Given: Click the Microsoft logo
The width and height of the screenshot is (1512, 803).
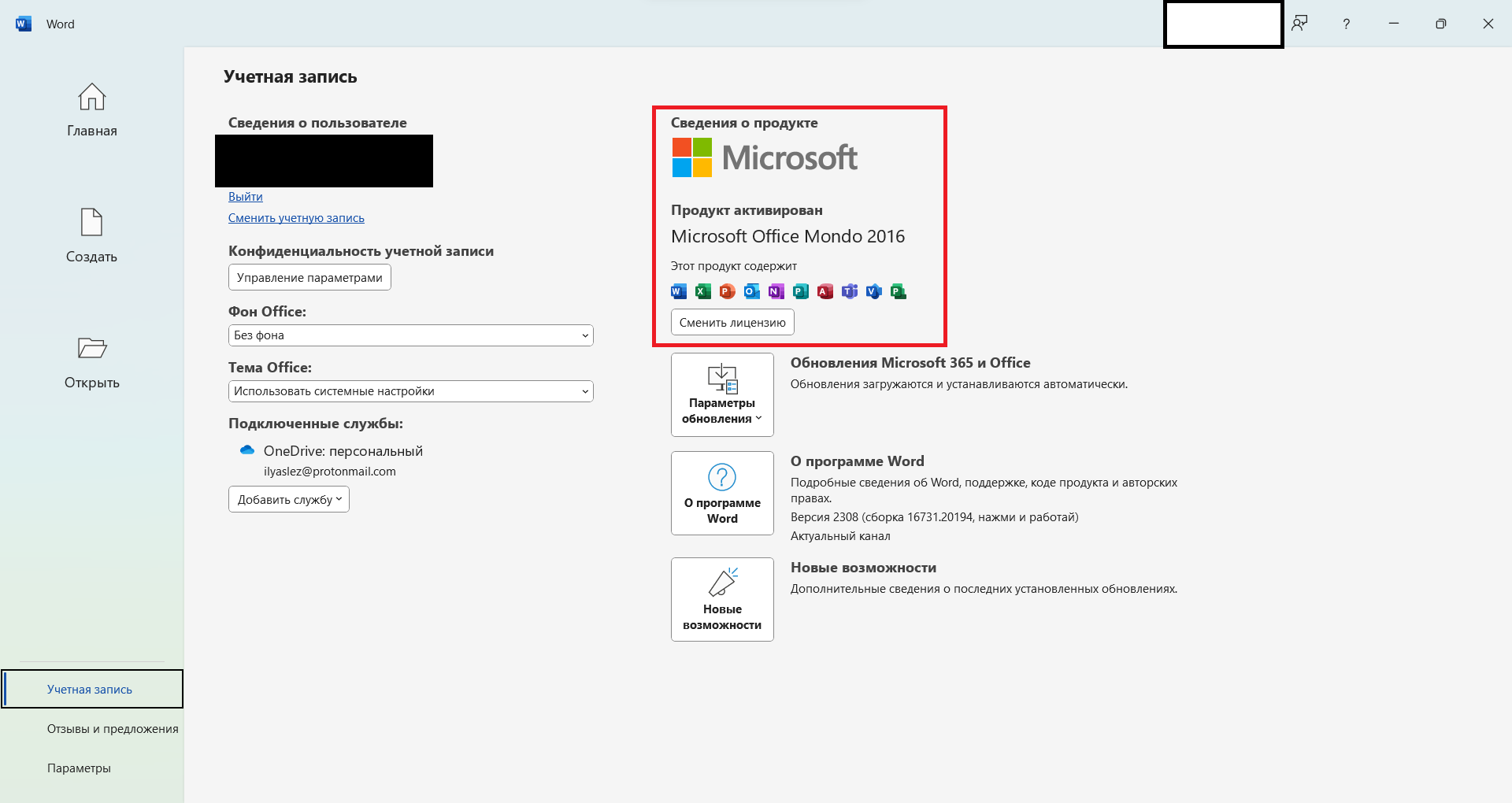Looking at the screenshot, I should [x=765, y=157].
